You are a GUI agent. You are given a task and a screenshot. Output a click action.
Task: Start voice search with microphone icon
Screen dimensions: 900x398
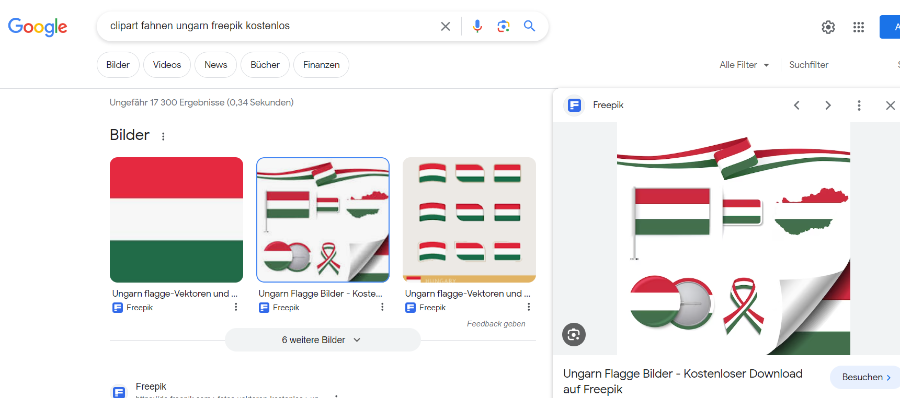pos(477,26)
